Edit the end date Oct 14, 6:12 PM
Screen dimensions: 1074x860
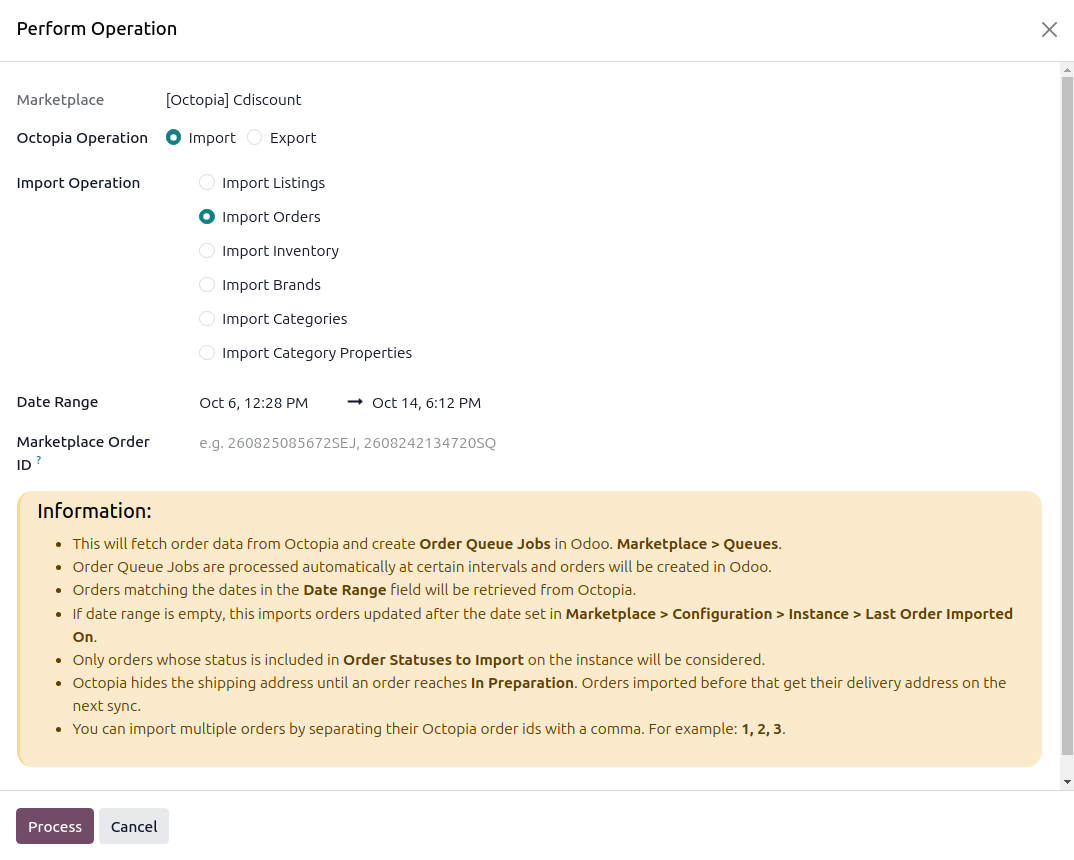[427, 403]
